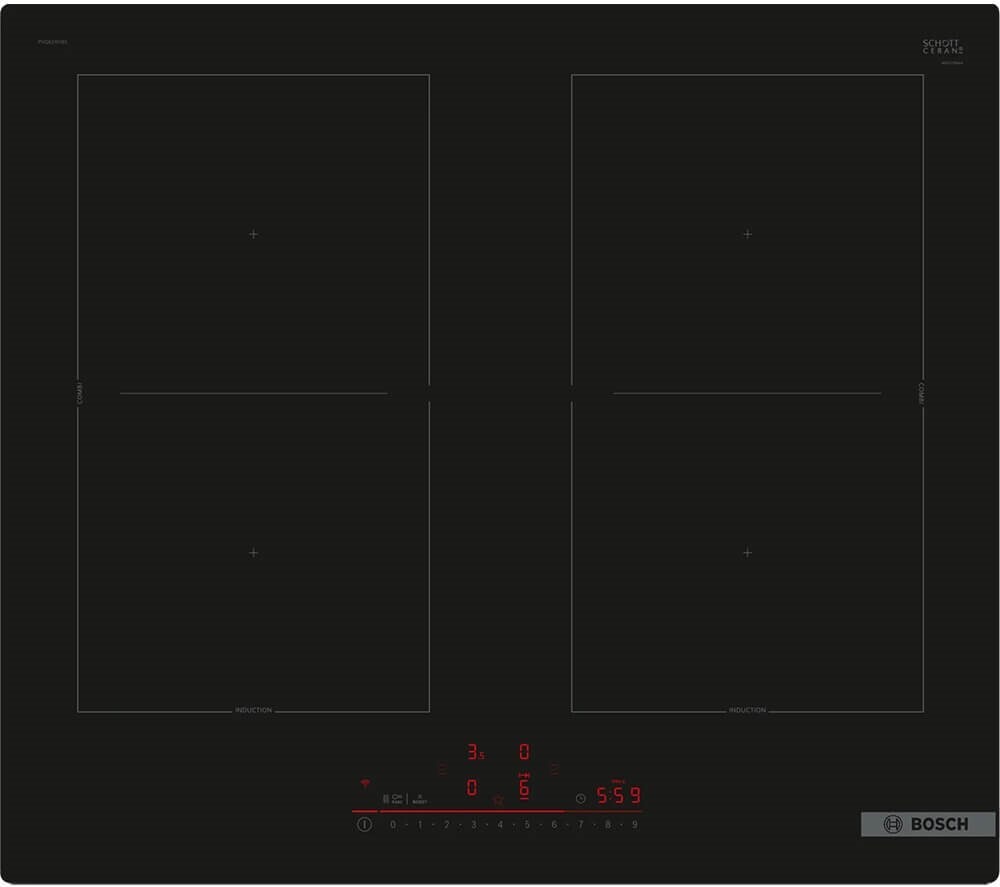1000x887 pixels.
Task: Tap the right flex zone link icon
Action: click(x=553, y=768)
